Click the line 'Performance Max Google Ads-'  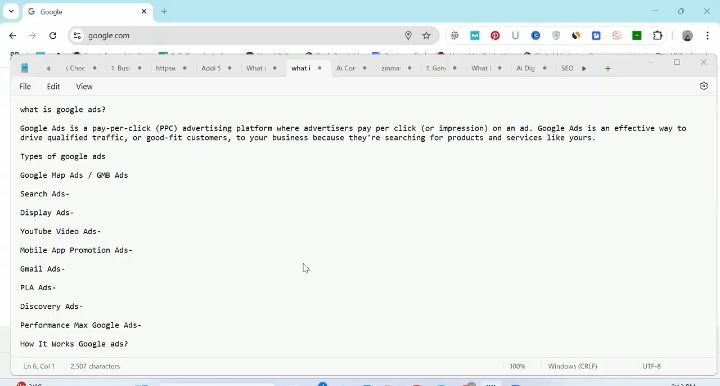81,325
